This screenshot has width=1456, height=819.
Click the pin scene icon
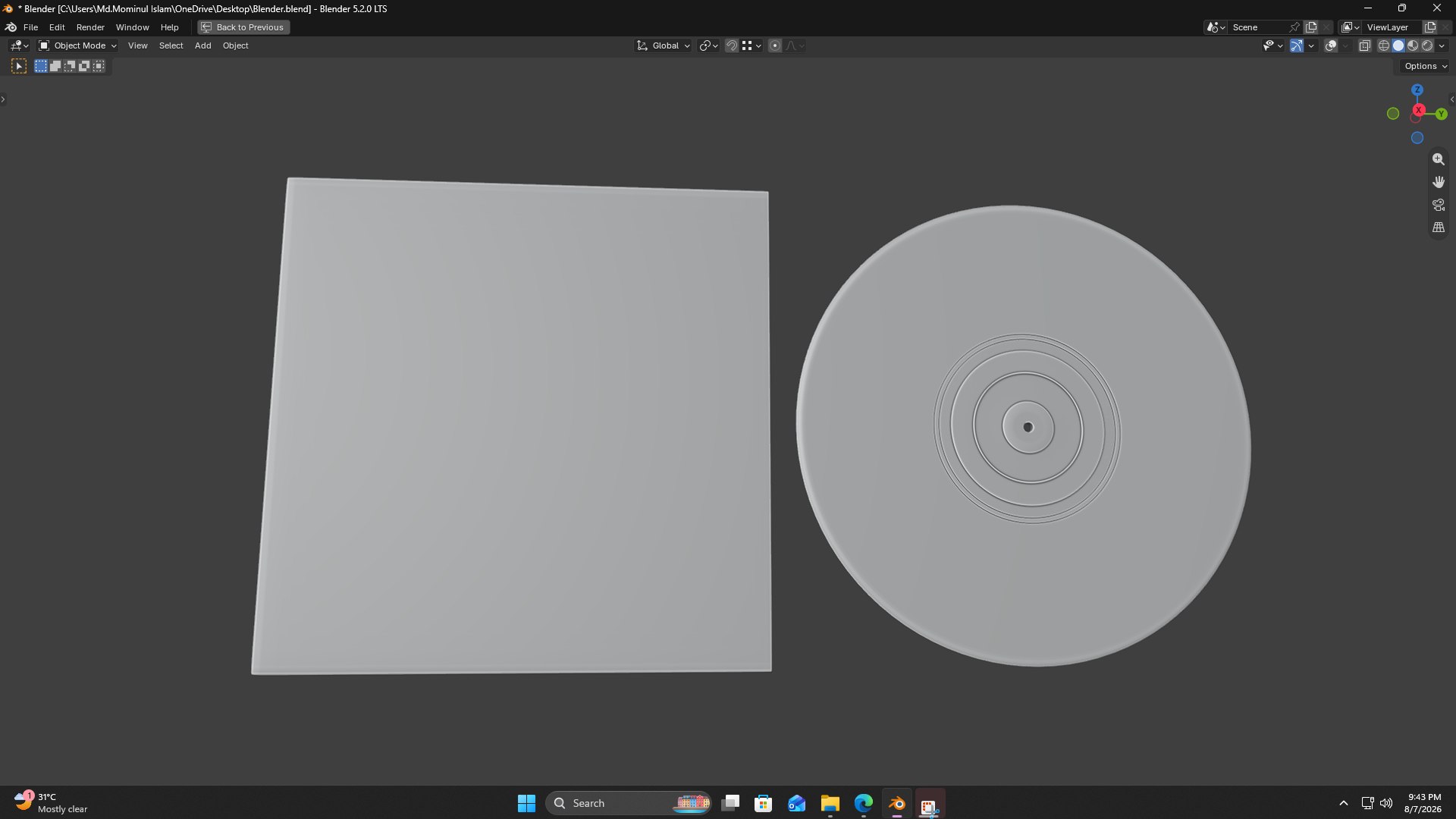[1294, 27]
